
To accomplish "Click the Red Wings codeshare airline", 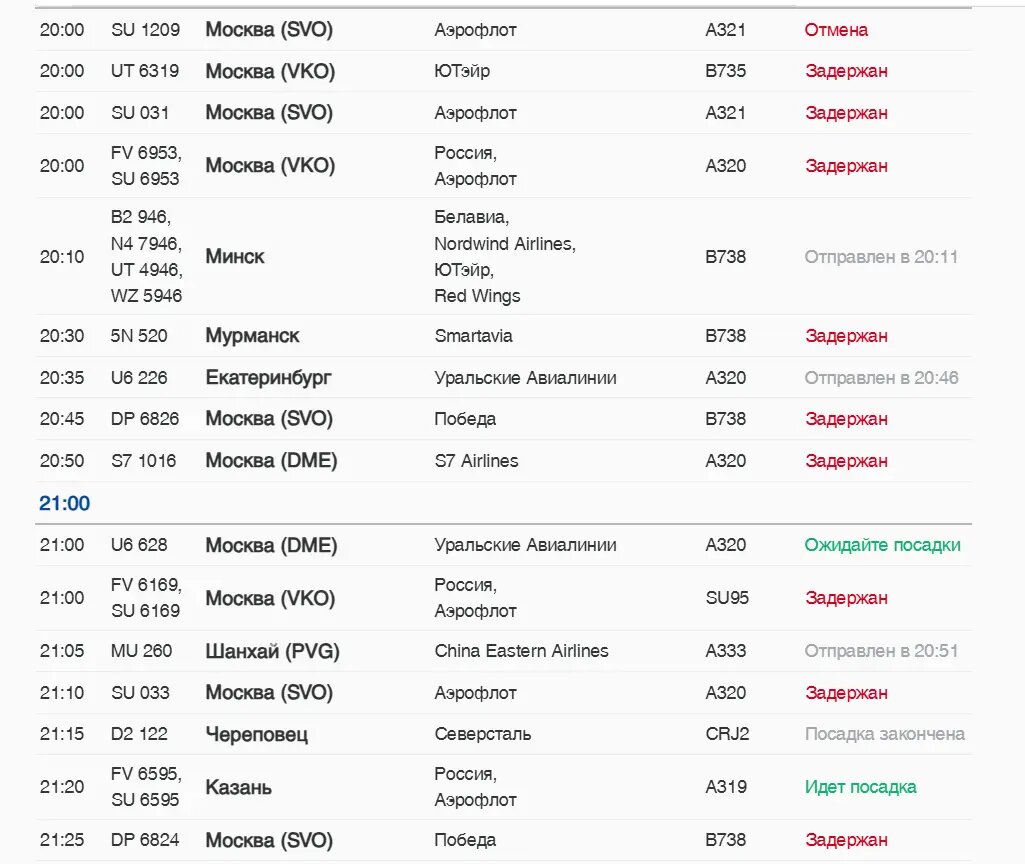I will tap(477, 296).
